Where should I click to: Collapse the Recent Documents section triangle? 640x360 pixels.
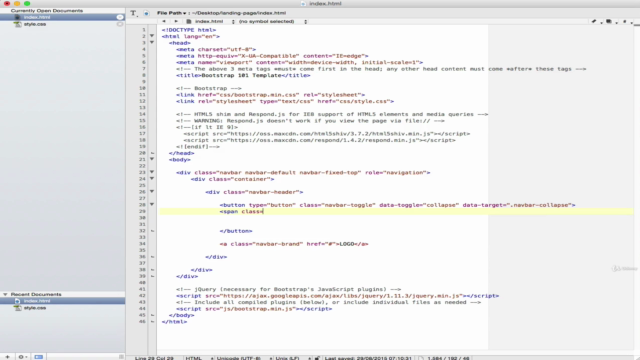[x=5, y=294]
